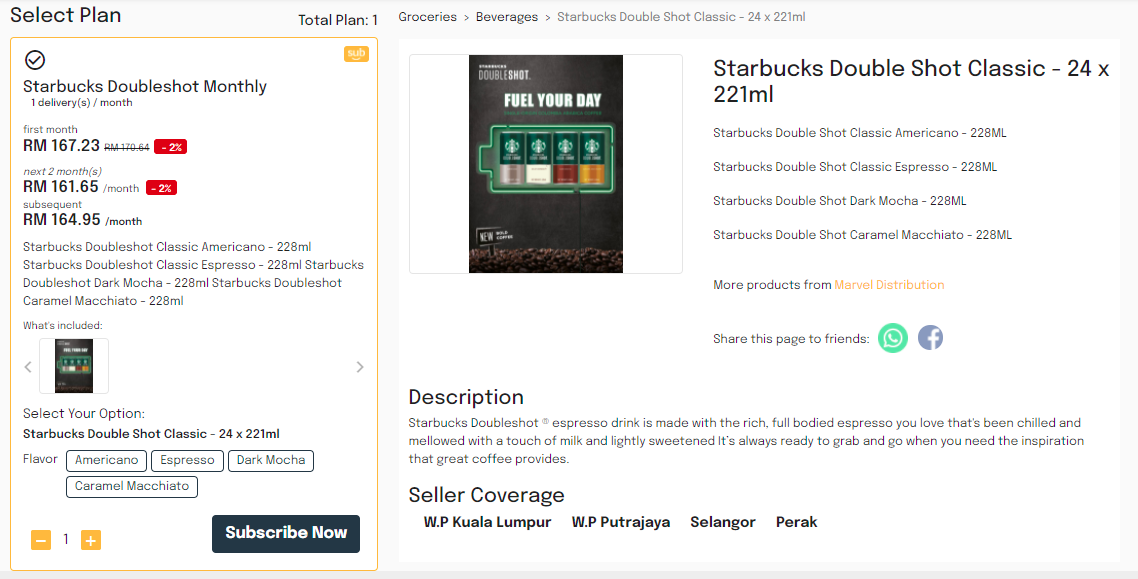Screen dimensions: 1138x579
Task: Click the Select Plan heading
Action: click(65, 15)
